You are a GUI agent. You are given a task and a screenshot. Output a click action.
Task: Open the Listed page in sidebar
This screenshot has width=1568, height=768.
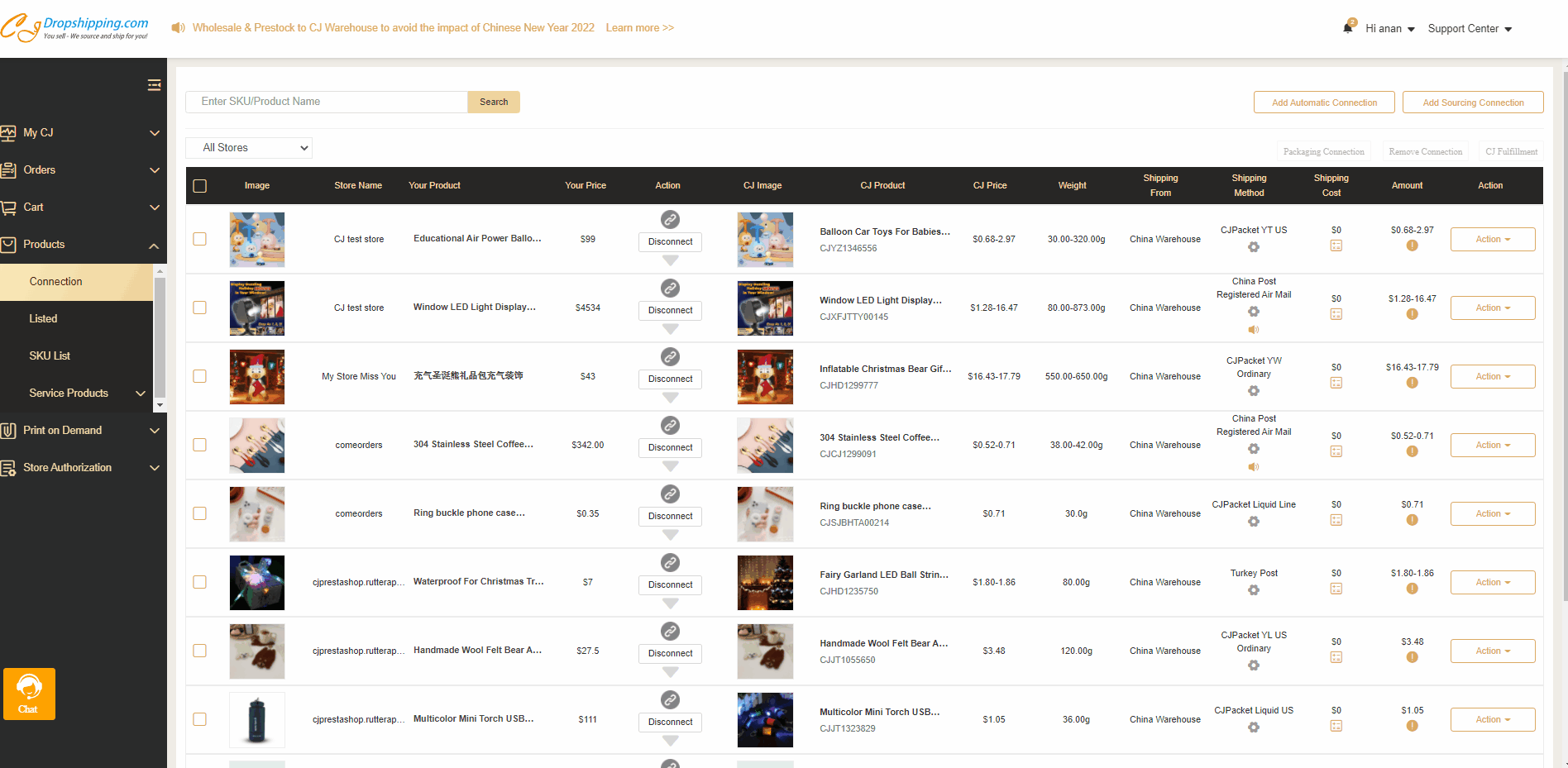coord(43,318)
